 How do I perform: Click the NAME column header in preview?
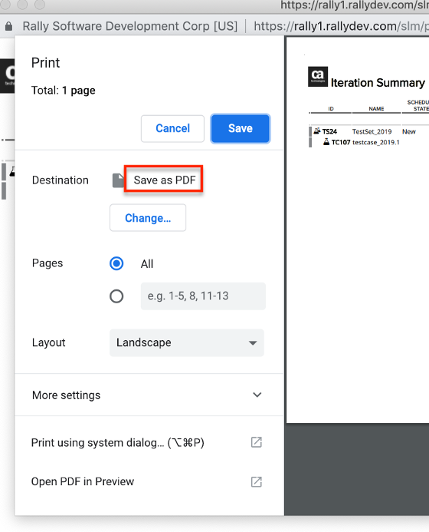[376, 109]
